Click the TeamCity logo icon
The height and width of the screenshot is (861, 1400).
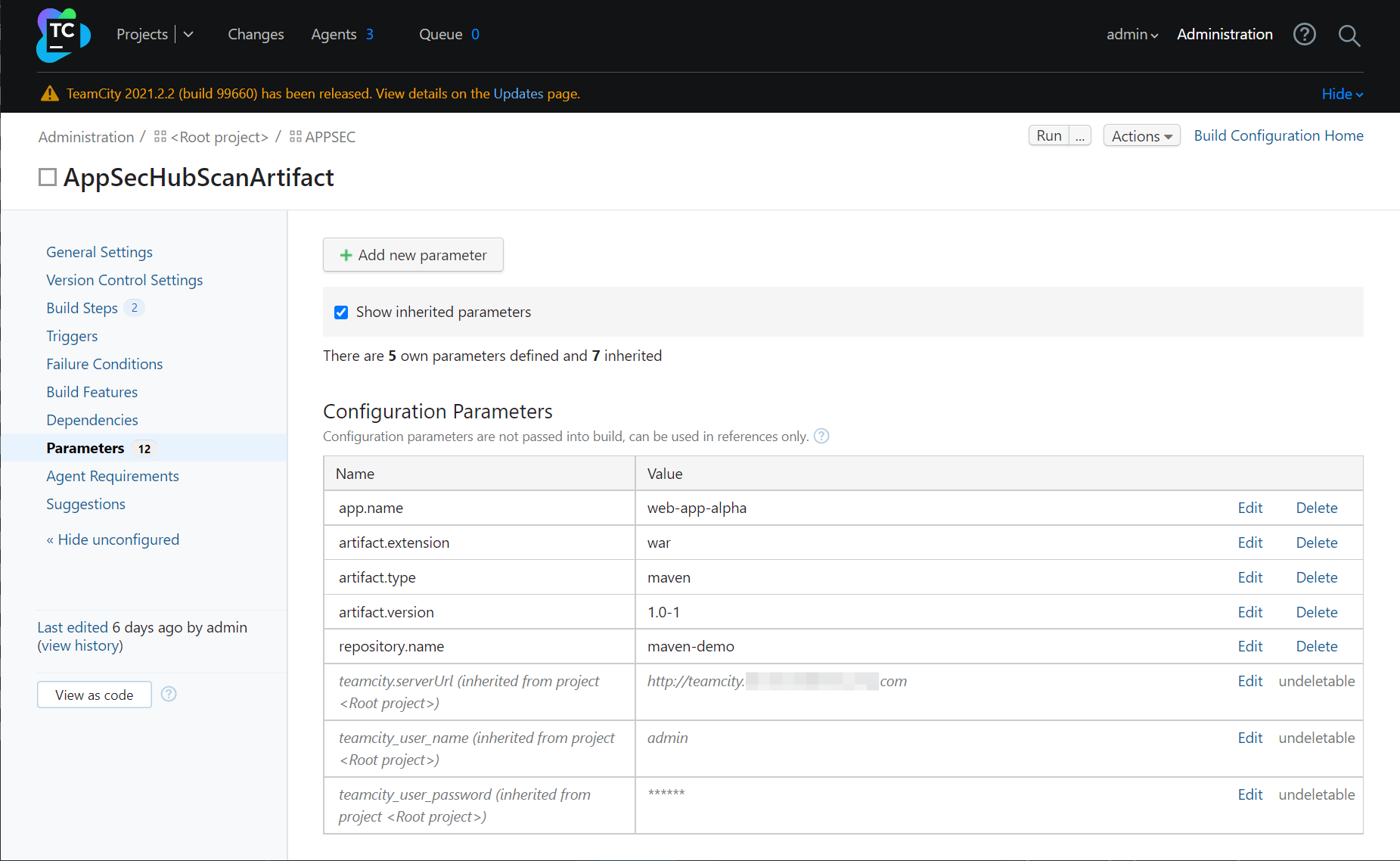(x=63, y=35)
